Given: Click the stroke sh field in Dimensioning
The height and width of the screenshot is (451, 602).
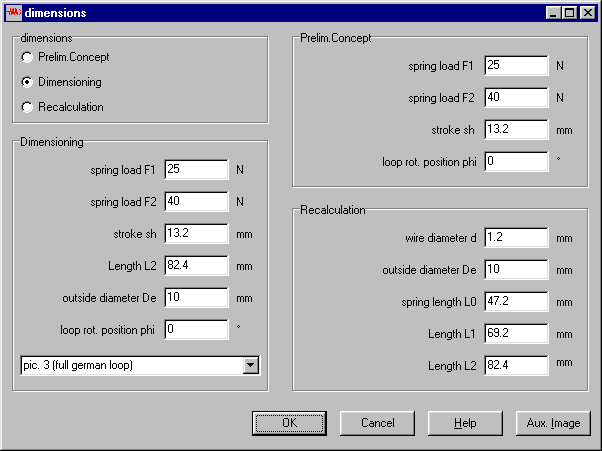Looking at the screenshot, I should (197, 234).
